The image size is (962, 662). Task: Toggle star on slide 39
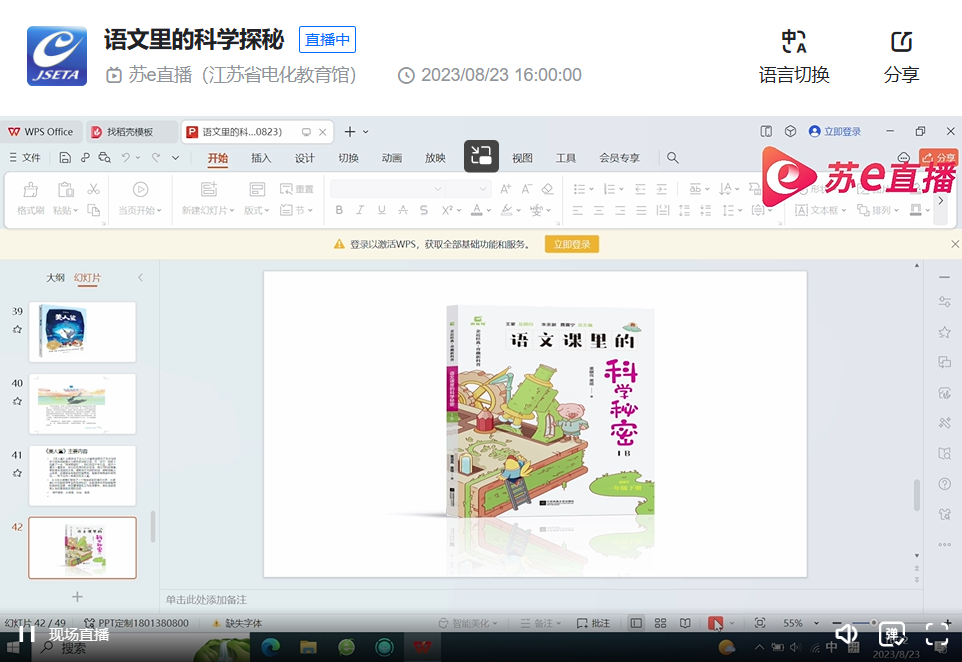pyautogui.click(x=17, y=329)
